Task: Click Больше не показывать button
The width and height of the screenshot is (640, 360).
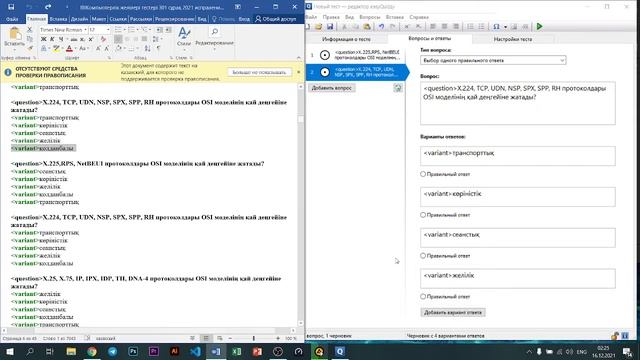Action: click(259, 72)
